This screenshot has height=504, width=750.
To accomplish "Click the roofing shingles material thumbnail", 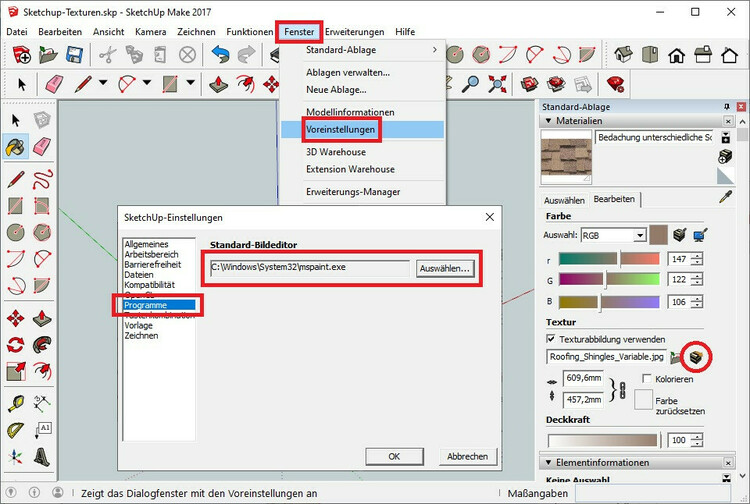I will [x=566, y=157].
